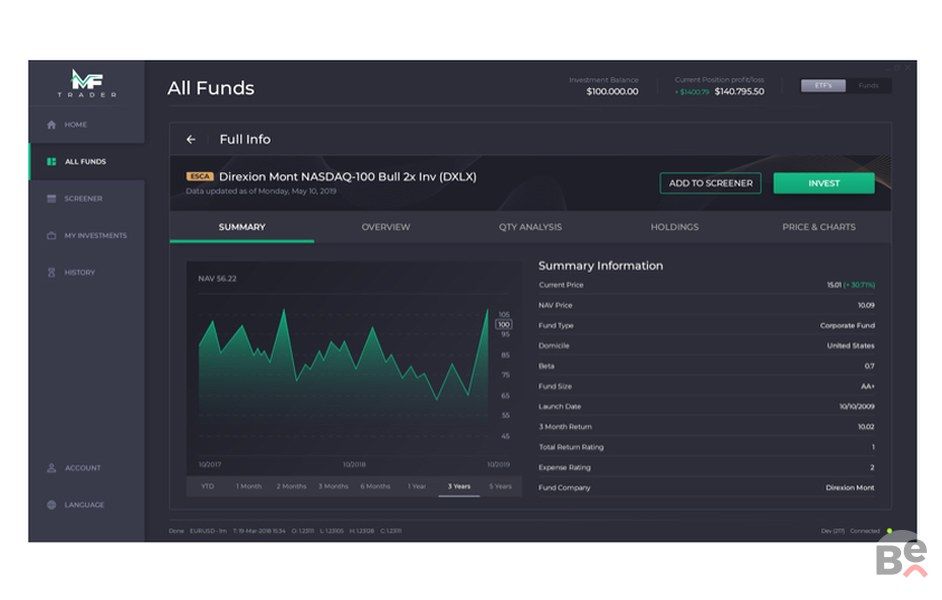Click the 3 Month Return 10.02 value
The width and height of the screenshot is (942, 600).
point(866,427)
